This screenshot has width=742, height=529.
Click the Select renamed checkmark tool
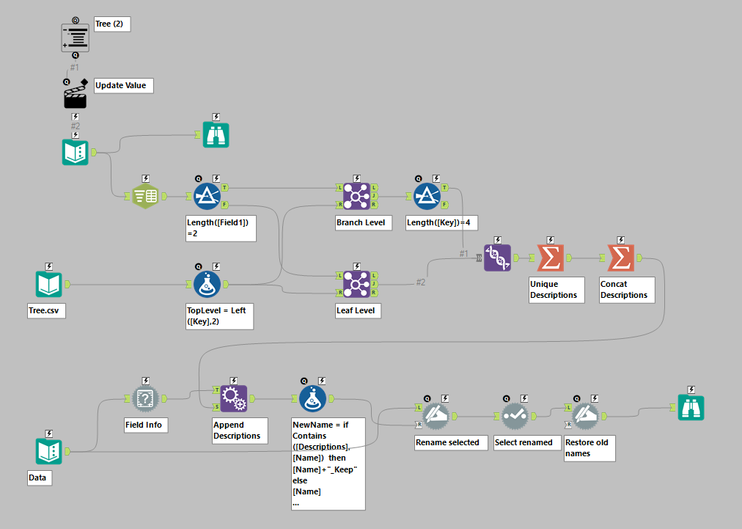pyautogui.click(x=515, y=416)
